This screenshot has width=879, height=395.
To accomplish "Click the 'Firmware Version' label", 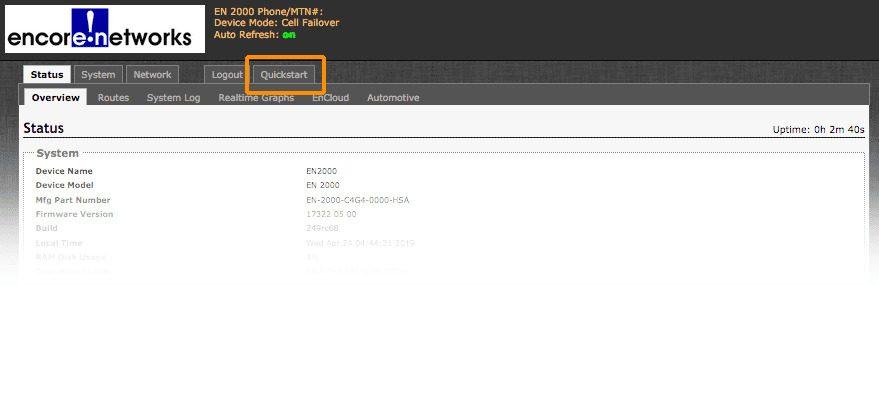I will 74,214.
